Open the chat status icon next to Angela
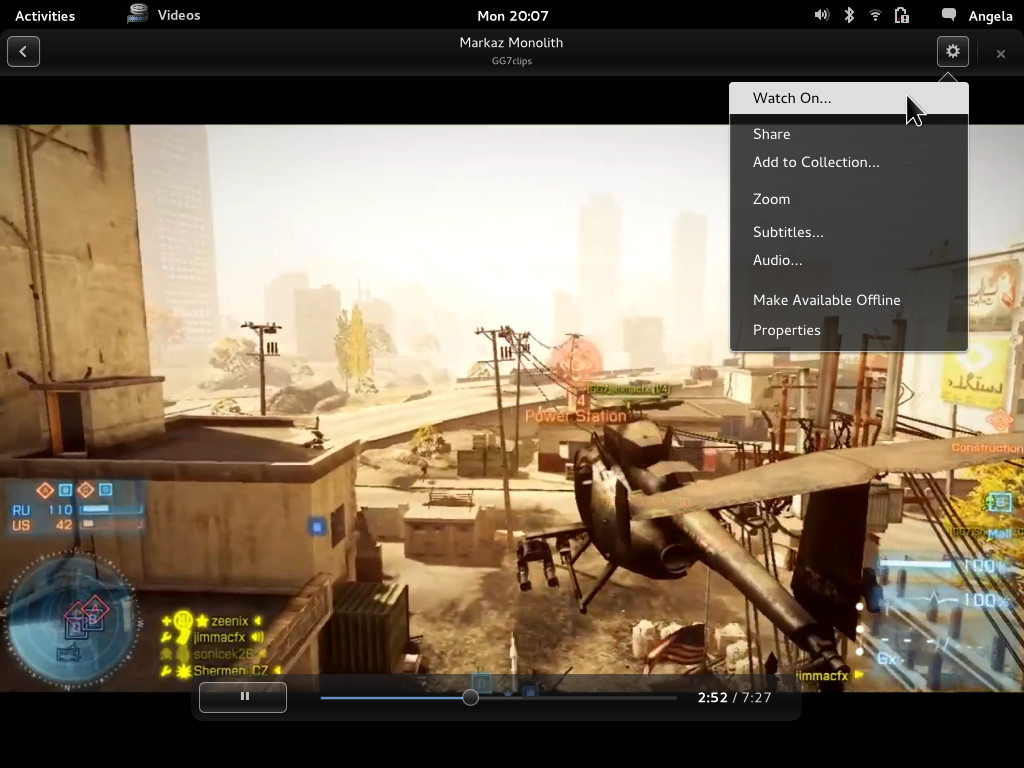1024x768 pixels. (x=949, y=15)
